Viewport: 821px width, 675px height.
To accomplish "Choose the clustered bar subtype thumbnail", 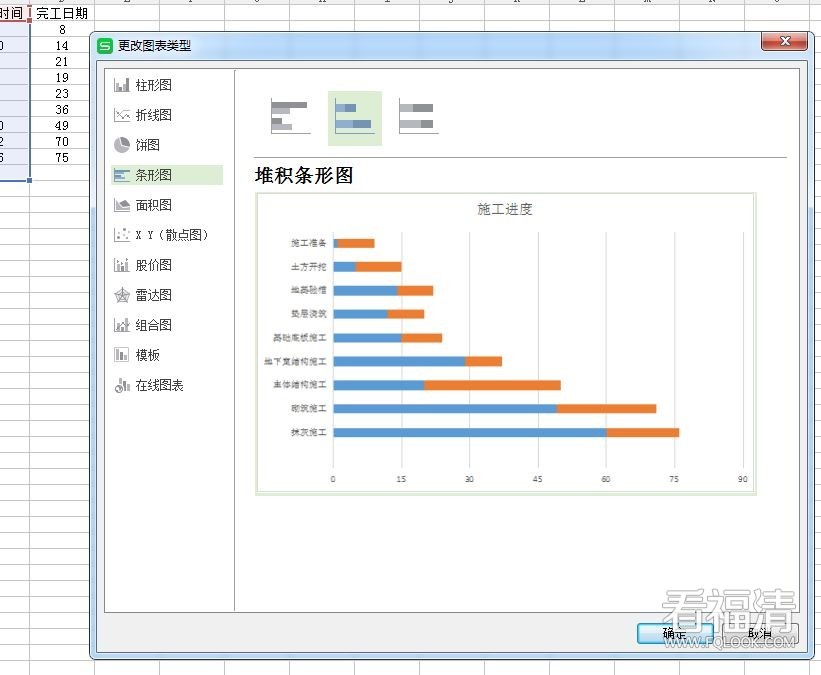I will click(290, 118).
